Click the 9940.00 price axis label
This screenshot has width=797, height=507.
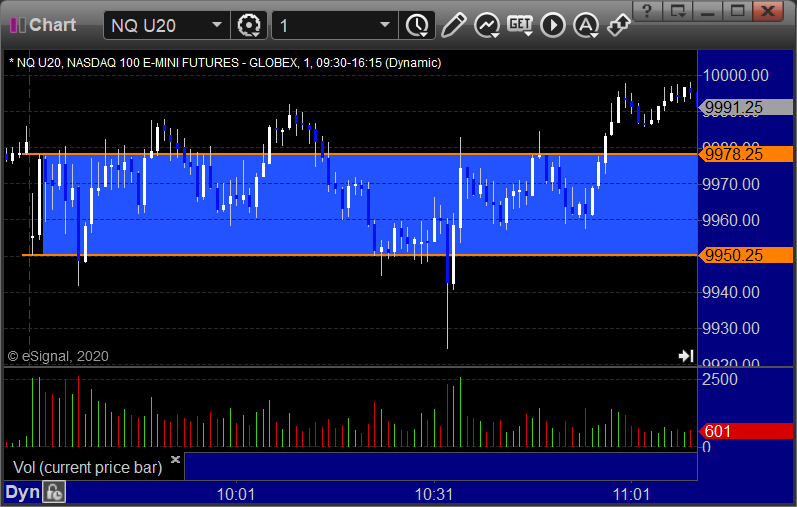coord(731,292)
